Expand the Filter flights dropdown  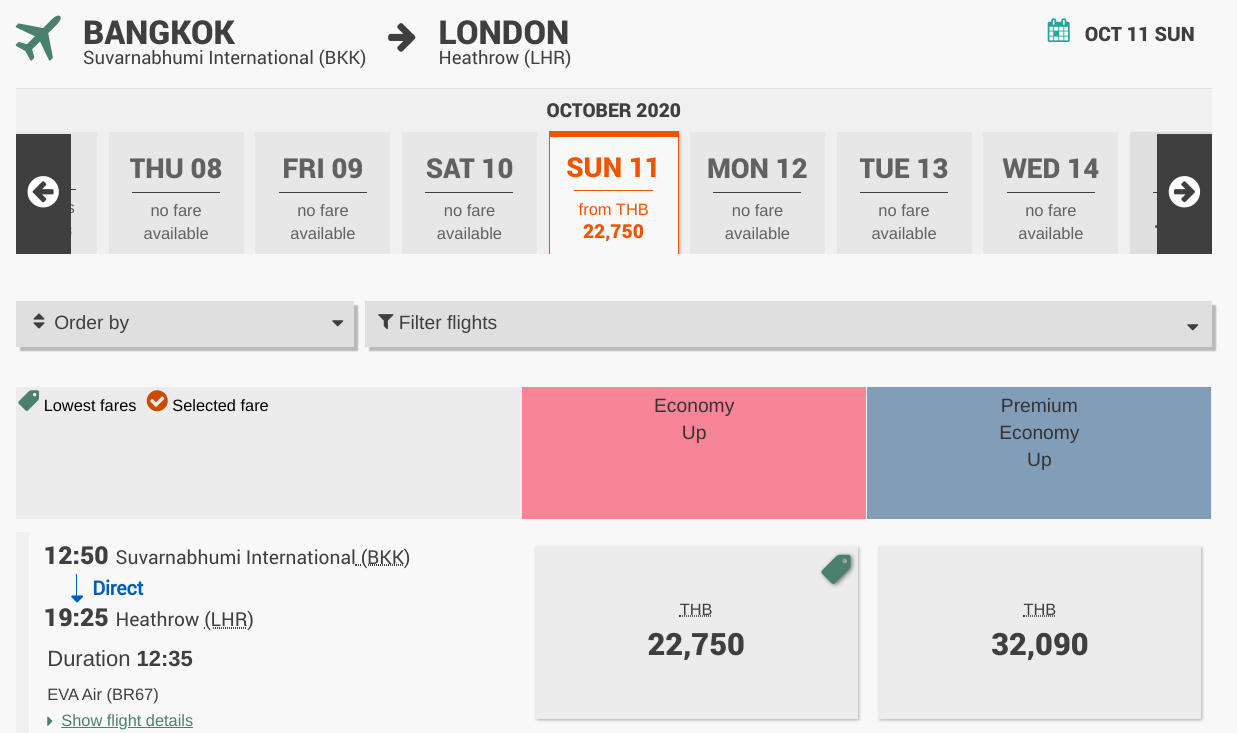[789, 324]
